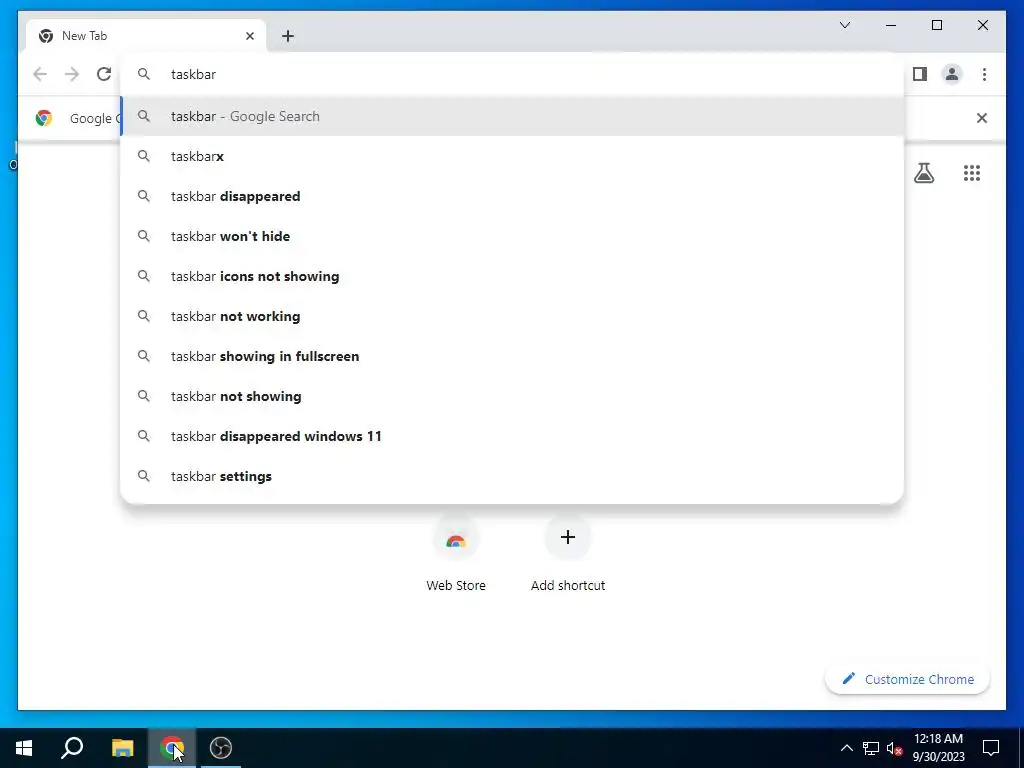This screenshot has height=768, width=1024.
Task: Click the back navigation arrow
Action: 40,74
